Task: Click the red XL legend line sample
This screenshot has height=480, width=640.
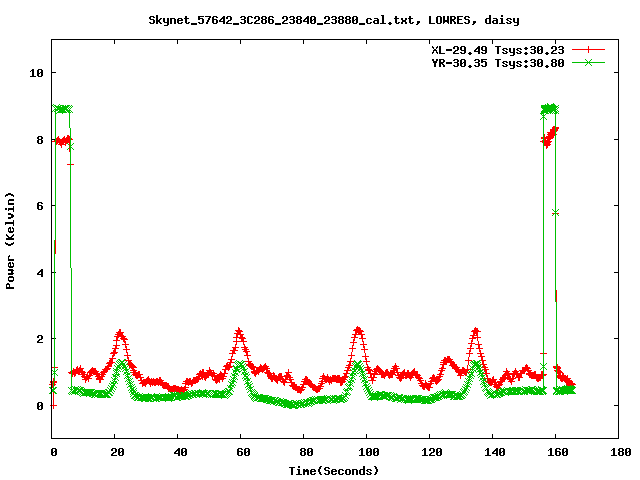Action: click(588, 50)
